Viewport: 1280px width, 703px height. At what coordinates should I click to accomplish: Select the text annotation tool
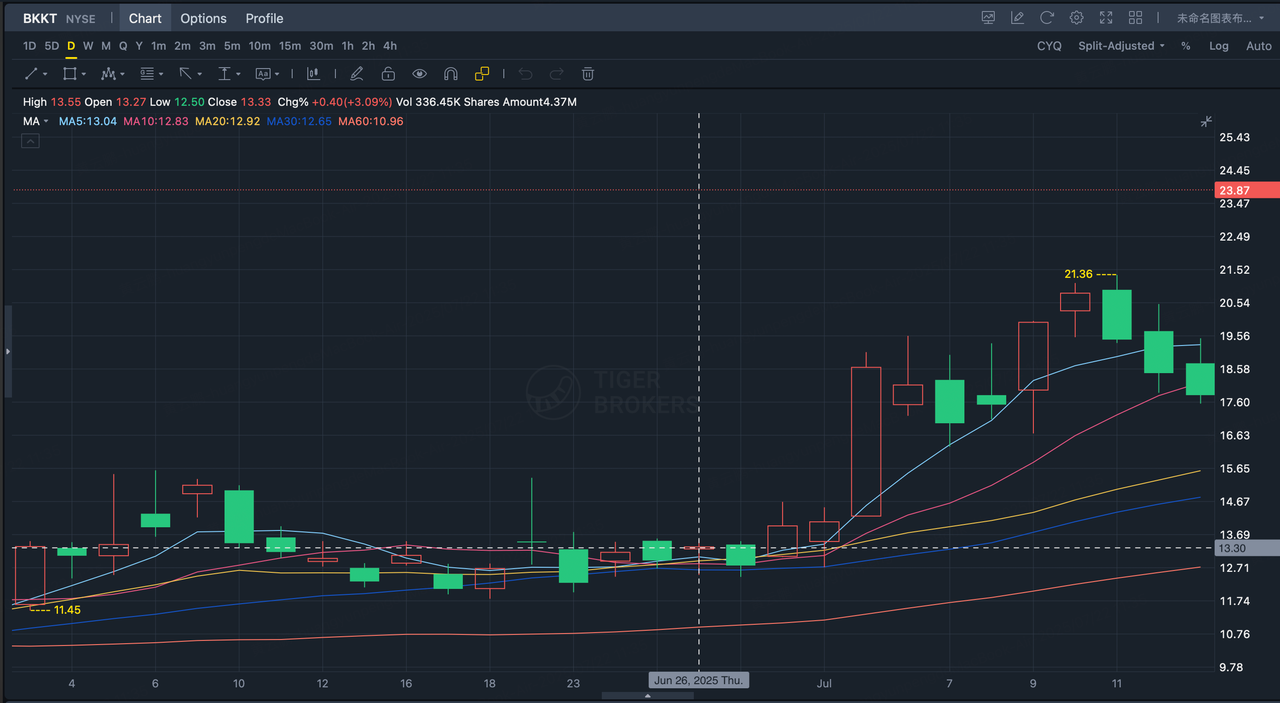(x=263, y=73)
